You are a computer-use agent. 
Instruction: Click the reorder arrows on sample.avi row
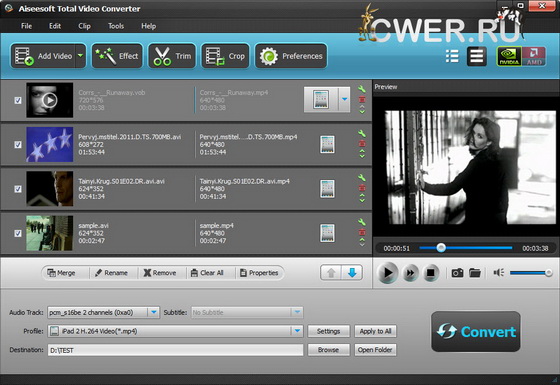[362, 242]
